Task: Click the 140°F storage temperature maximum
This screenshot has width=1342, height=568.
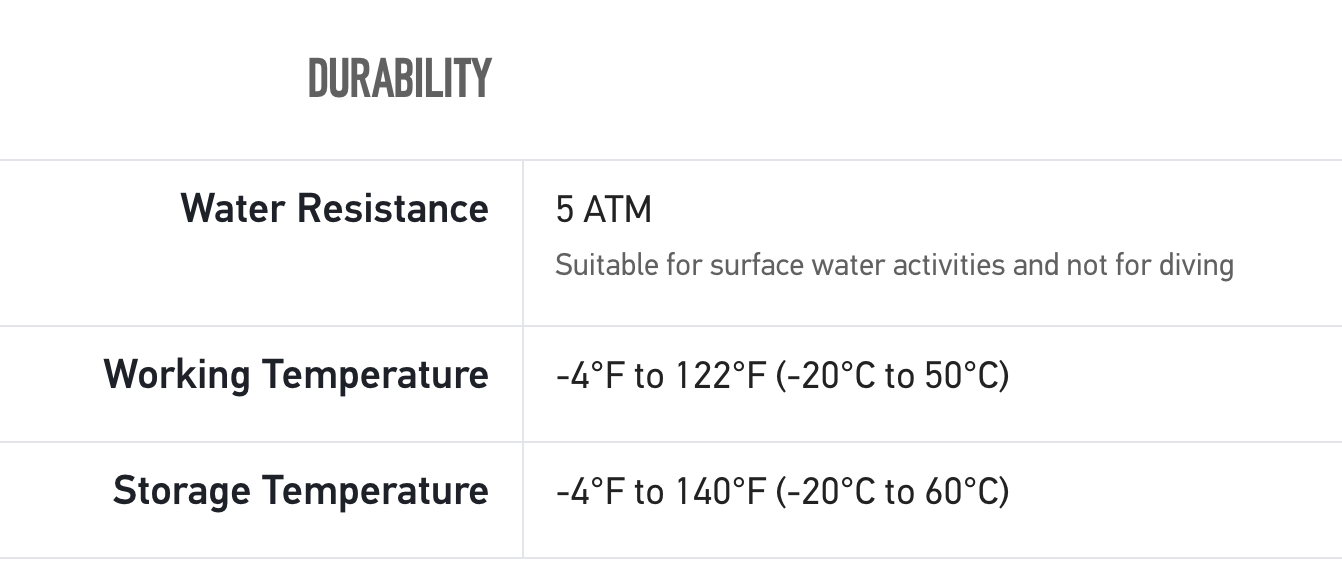Action: (720, 492)
